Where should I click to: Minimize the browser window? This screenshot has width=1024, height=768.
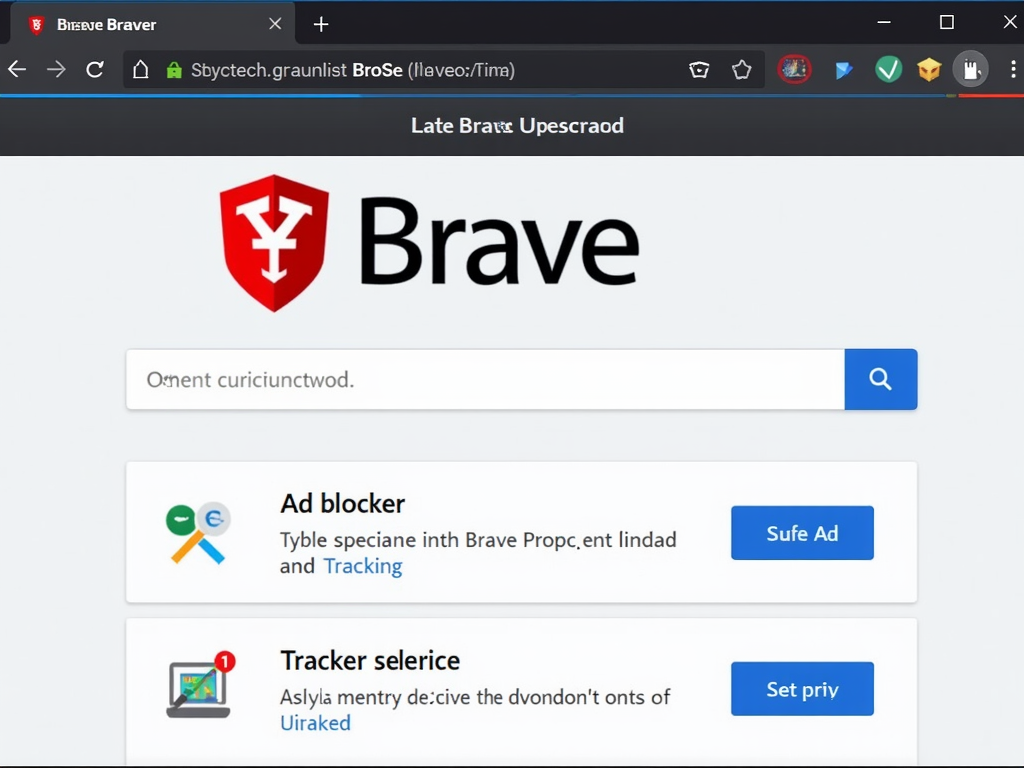884,22
